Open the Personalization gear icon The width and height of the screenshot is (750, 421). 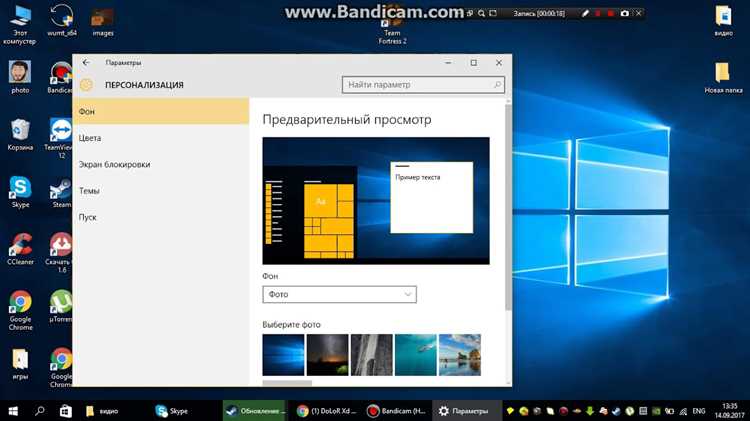pos(86,85)
